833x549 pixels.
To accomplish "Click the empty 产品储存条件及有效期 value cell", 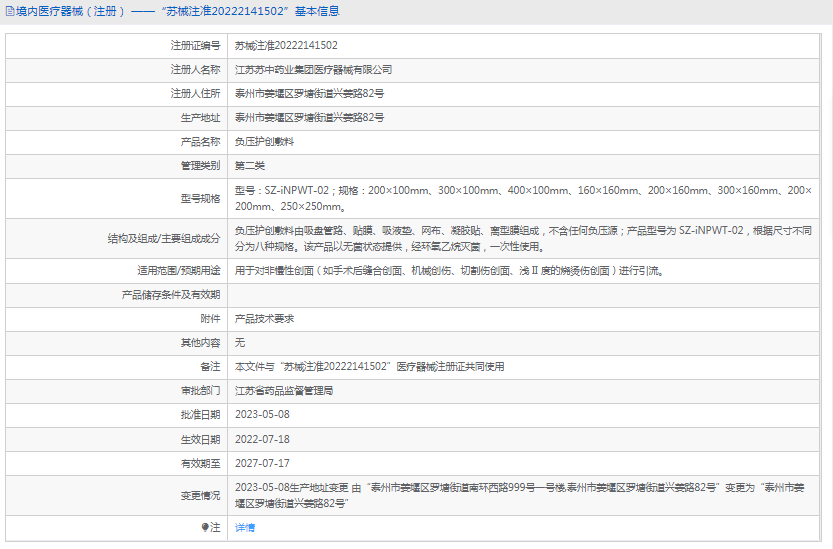I will [523, 295].
